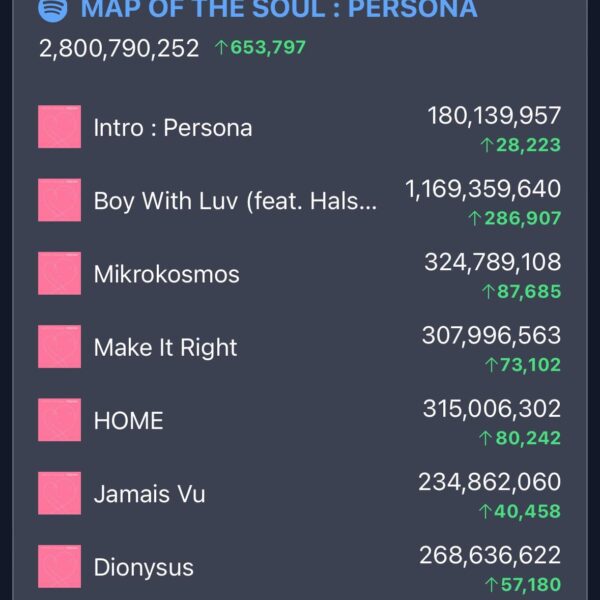Select the Mikrokosmos track name
Image resolution: width=600 pixels, height=600 pixels.
[x=166, y=274]
